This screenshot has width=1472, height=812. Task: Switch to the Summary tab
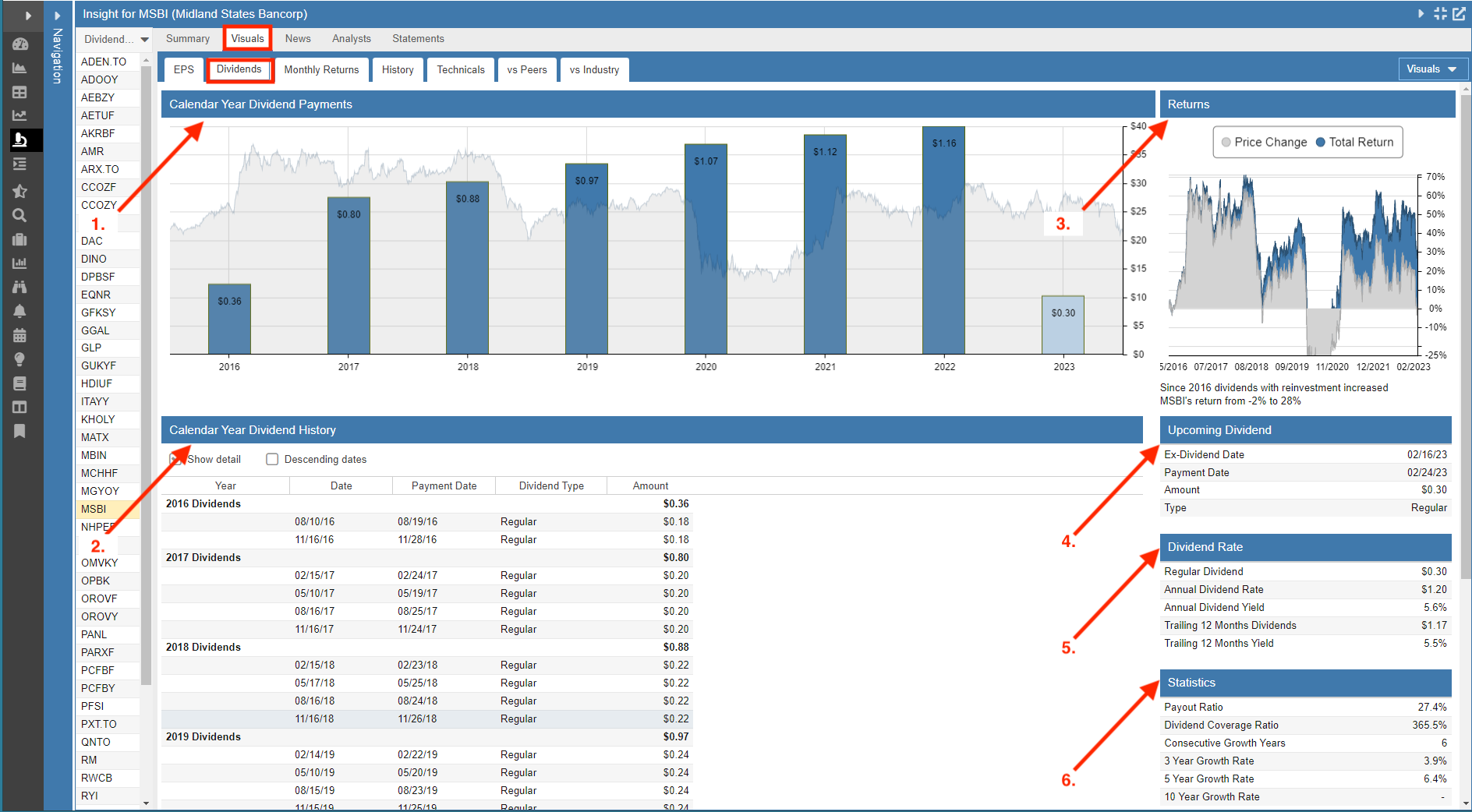click(x=188, y=38)
